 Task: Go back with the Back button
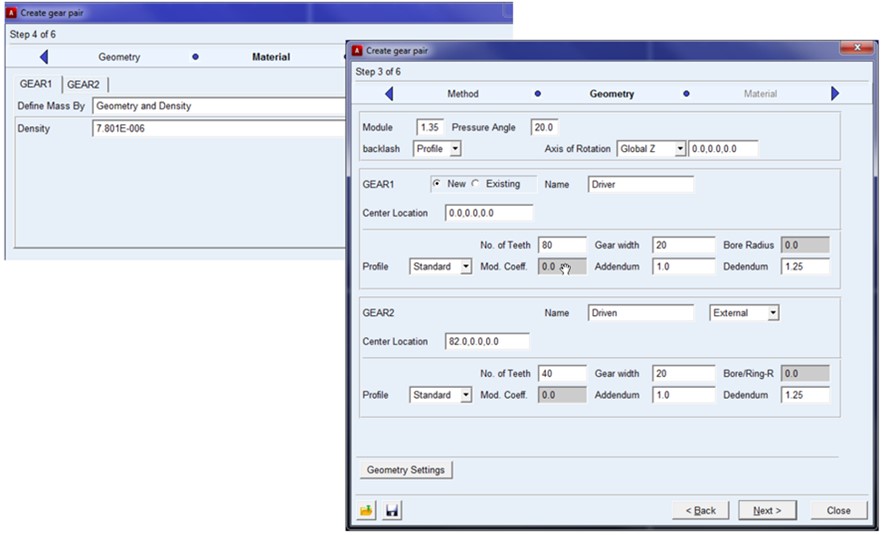[x=701, y=510]
